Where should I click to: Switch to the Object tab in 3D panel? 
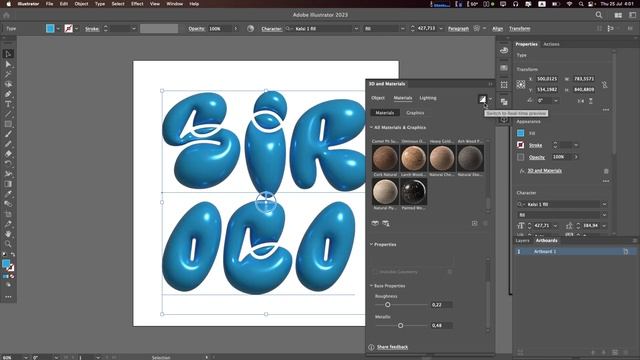pos(378,98)
